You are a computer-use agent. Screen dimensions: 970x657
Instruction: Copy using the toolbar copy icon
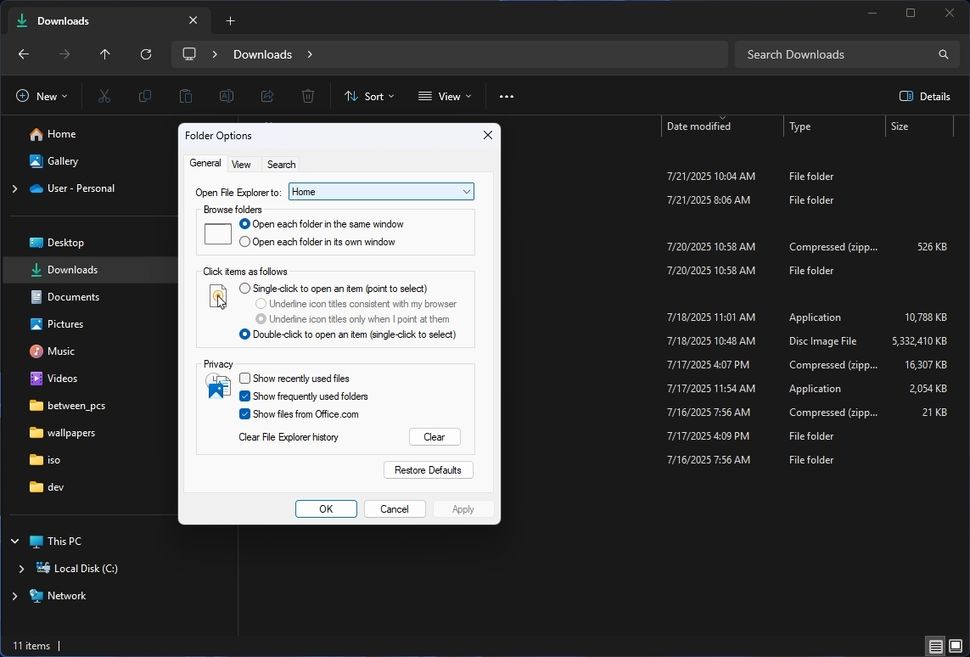pyautogui.click(x=144, y=95)
